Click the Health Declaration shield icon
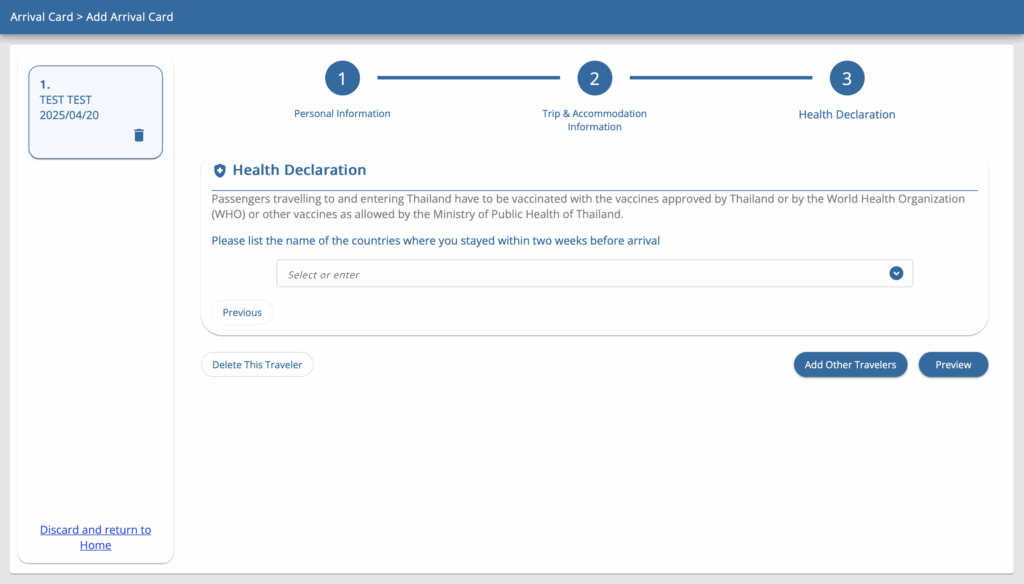The width and height of the screenshot is (1024, 584). tap(219, 170)
